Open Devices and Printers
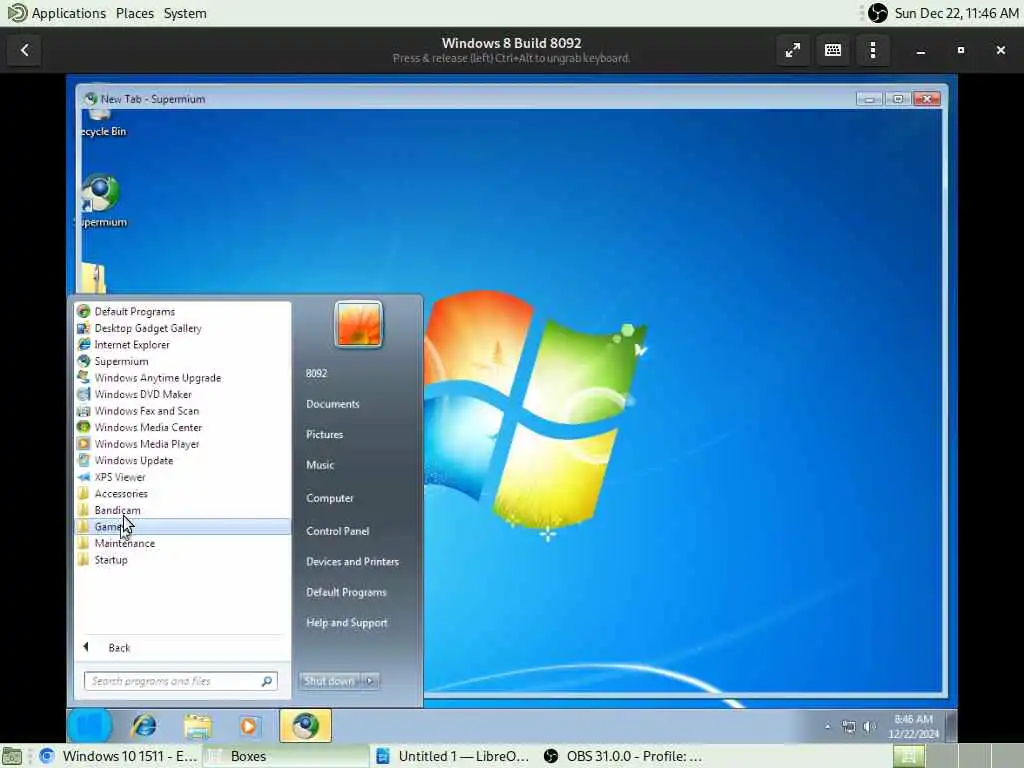The height and width of the screenshot is (768, 1024). click(352, 562)
